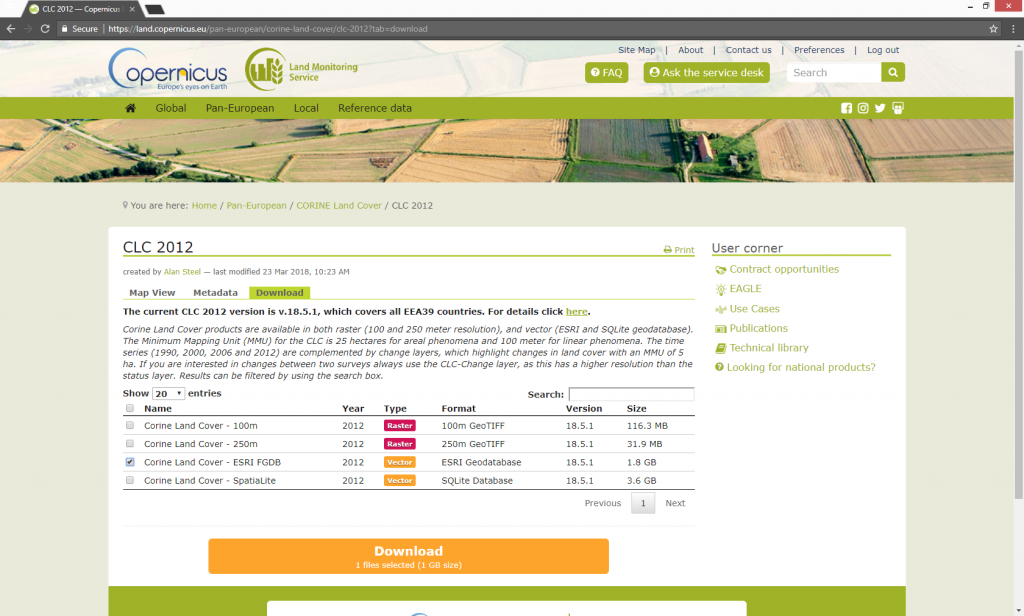Click the table Search filter field

click(x=632, y=394)
